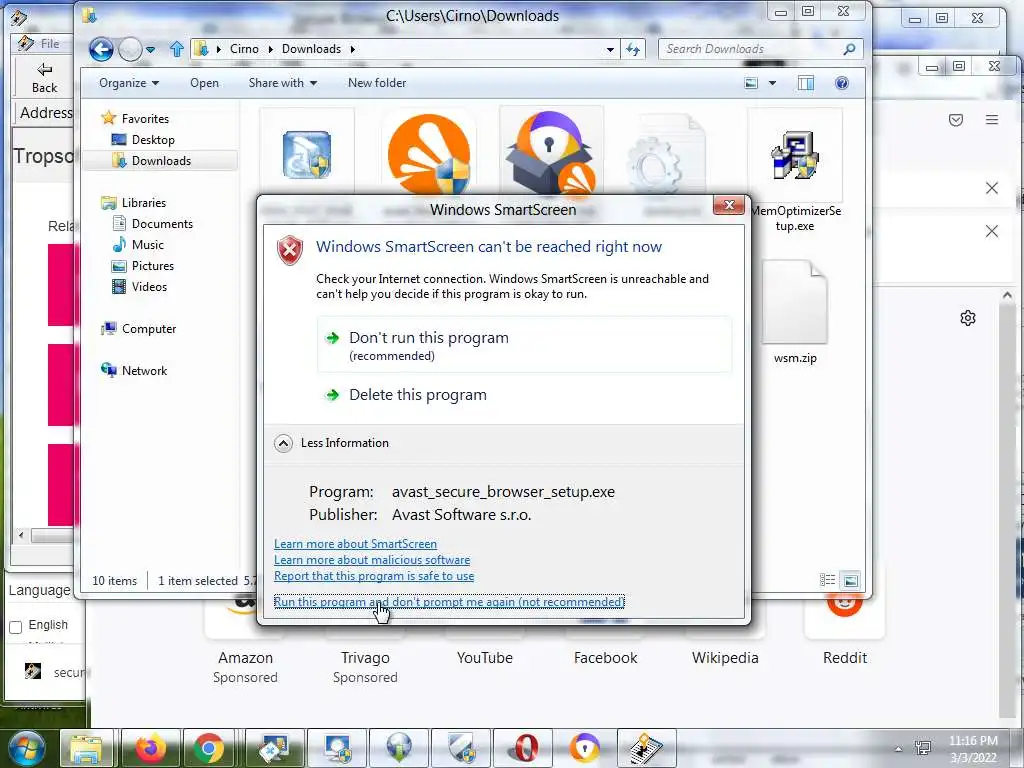This screenshot has width=1024, height=768.
Task: Open Google Chrome from the taskbar
Action: [208, 748]
